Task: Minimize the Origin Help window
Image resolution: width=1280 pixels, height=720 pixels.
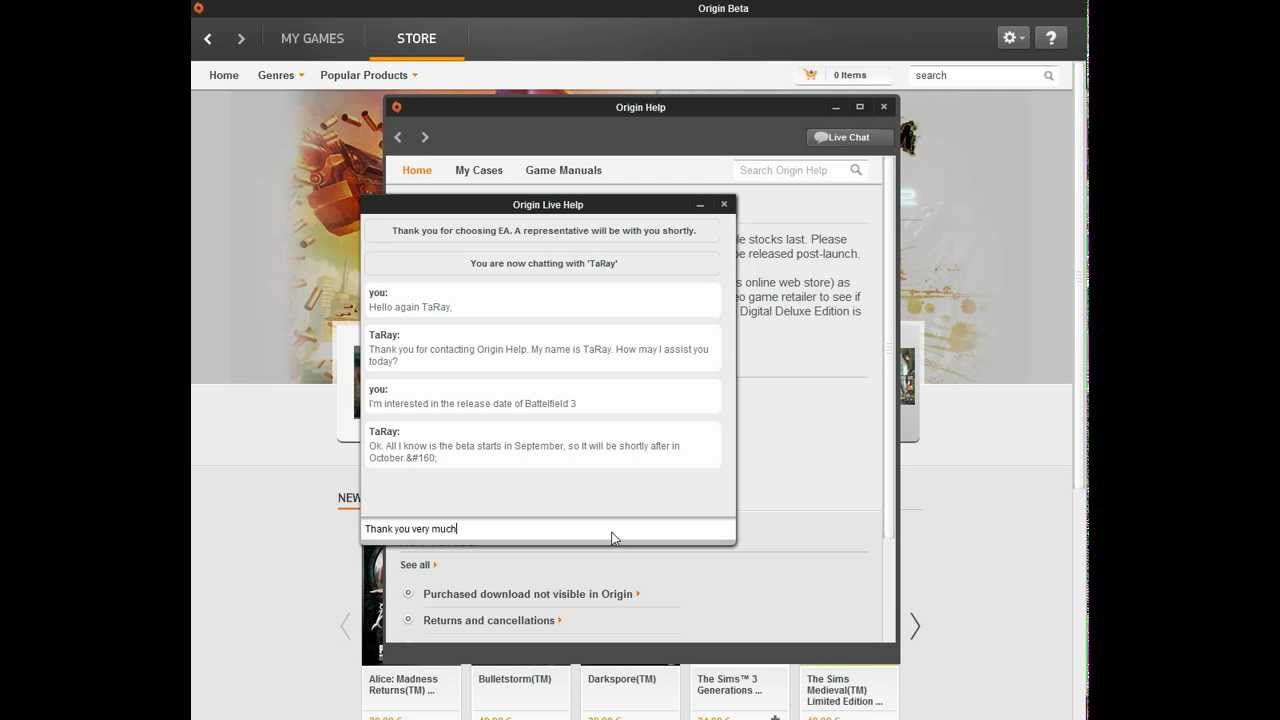Action: (x=835, y=107)
